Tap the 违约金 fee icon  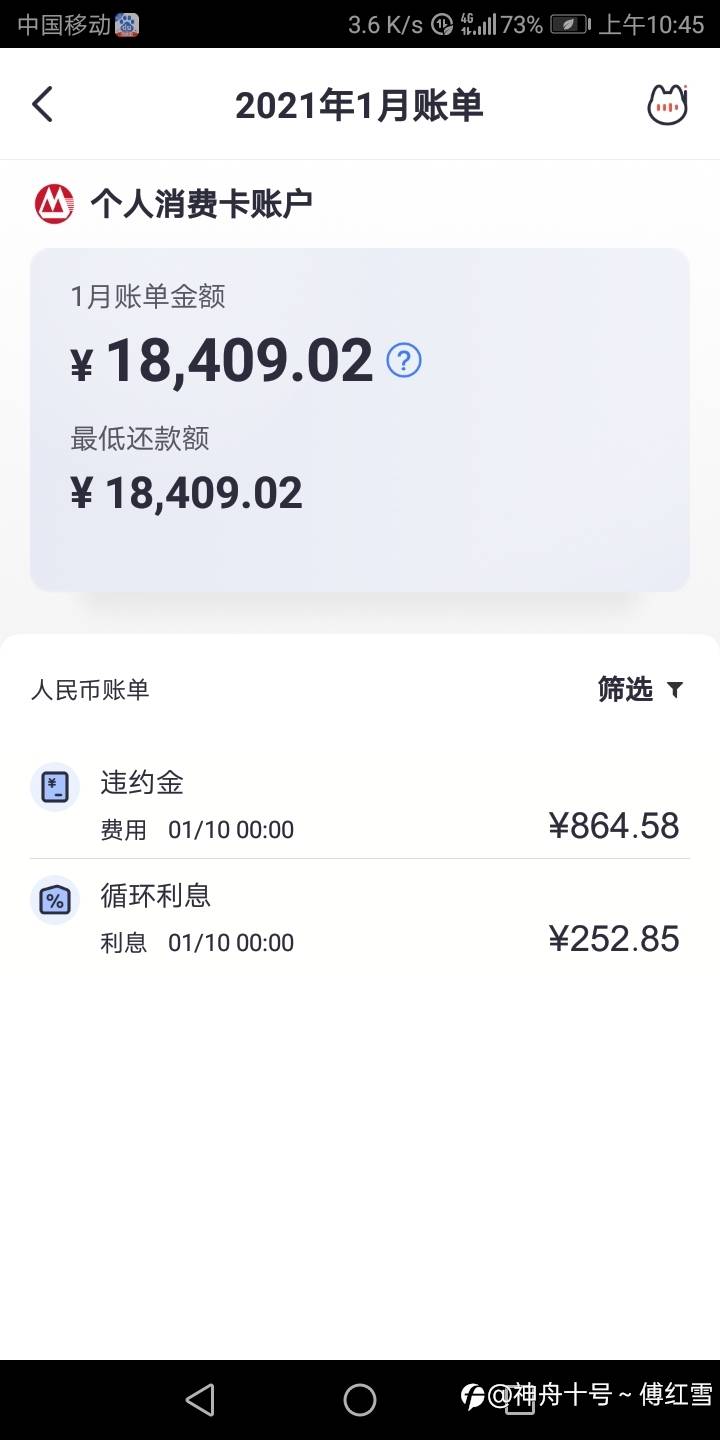click(x=54, y=787)
